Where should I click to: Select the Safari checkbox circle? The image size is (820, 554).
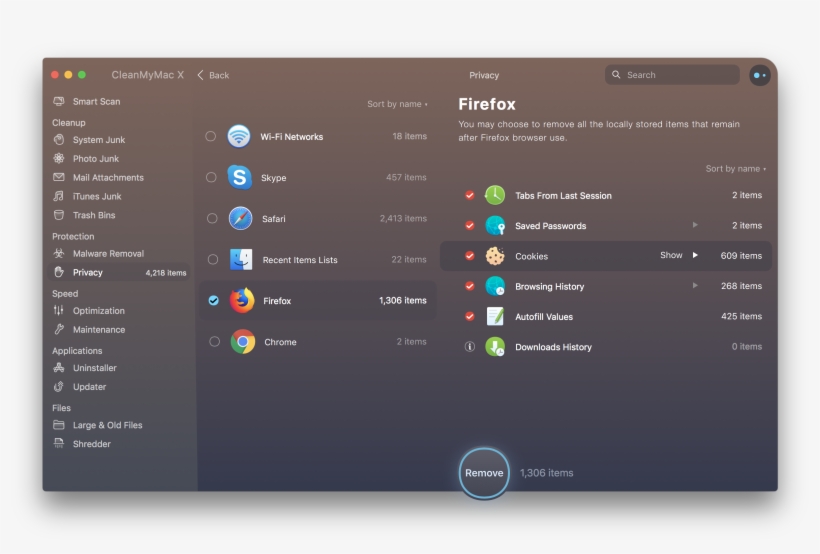click(x=212, y=218)
